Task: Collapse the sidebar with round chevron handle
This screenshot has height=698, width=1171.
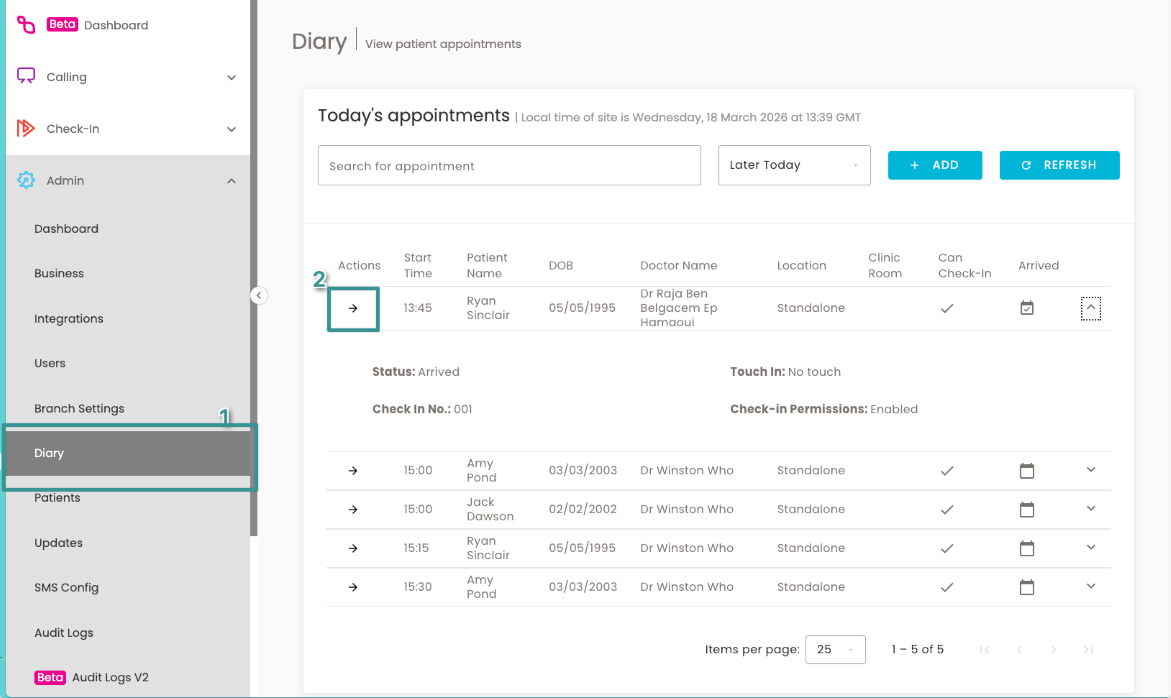Action: pos(258,296)
